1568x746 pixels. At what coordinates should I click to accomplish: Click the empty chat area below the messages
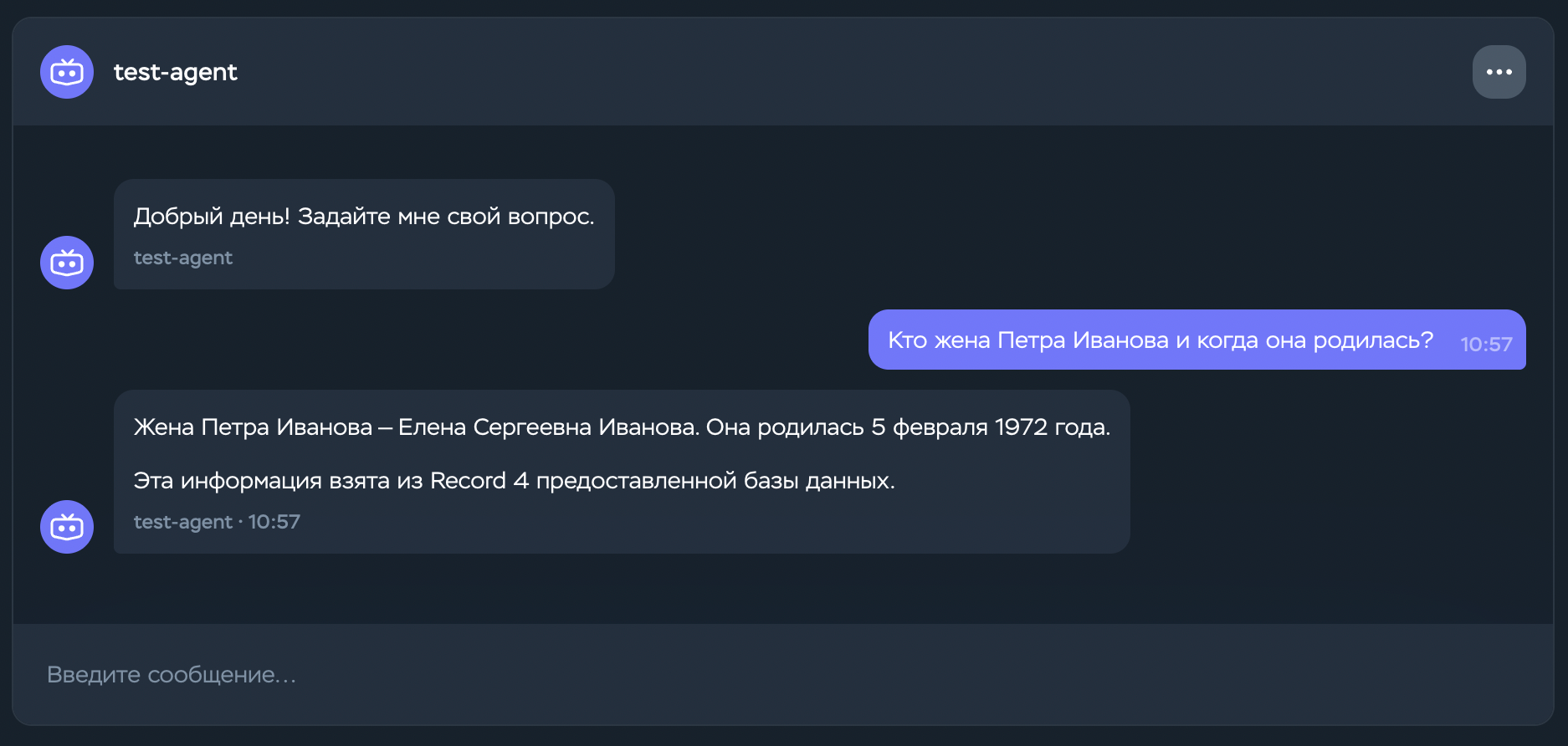point(783,589)
